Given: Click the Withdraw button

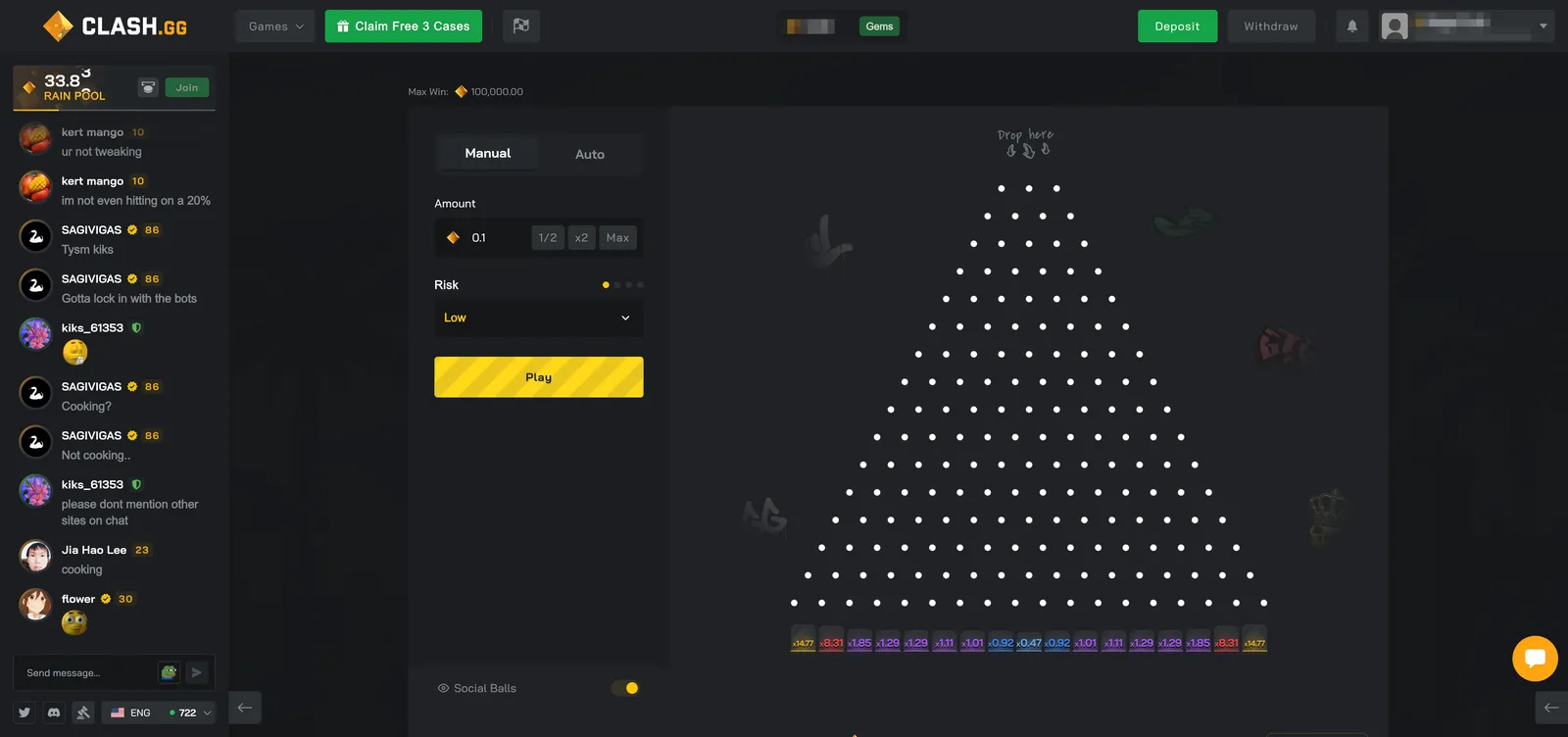Looking at the screenshot, I should tap(1271, 26).
